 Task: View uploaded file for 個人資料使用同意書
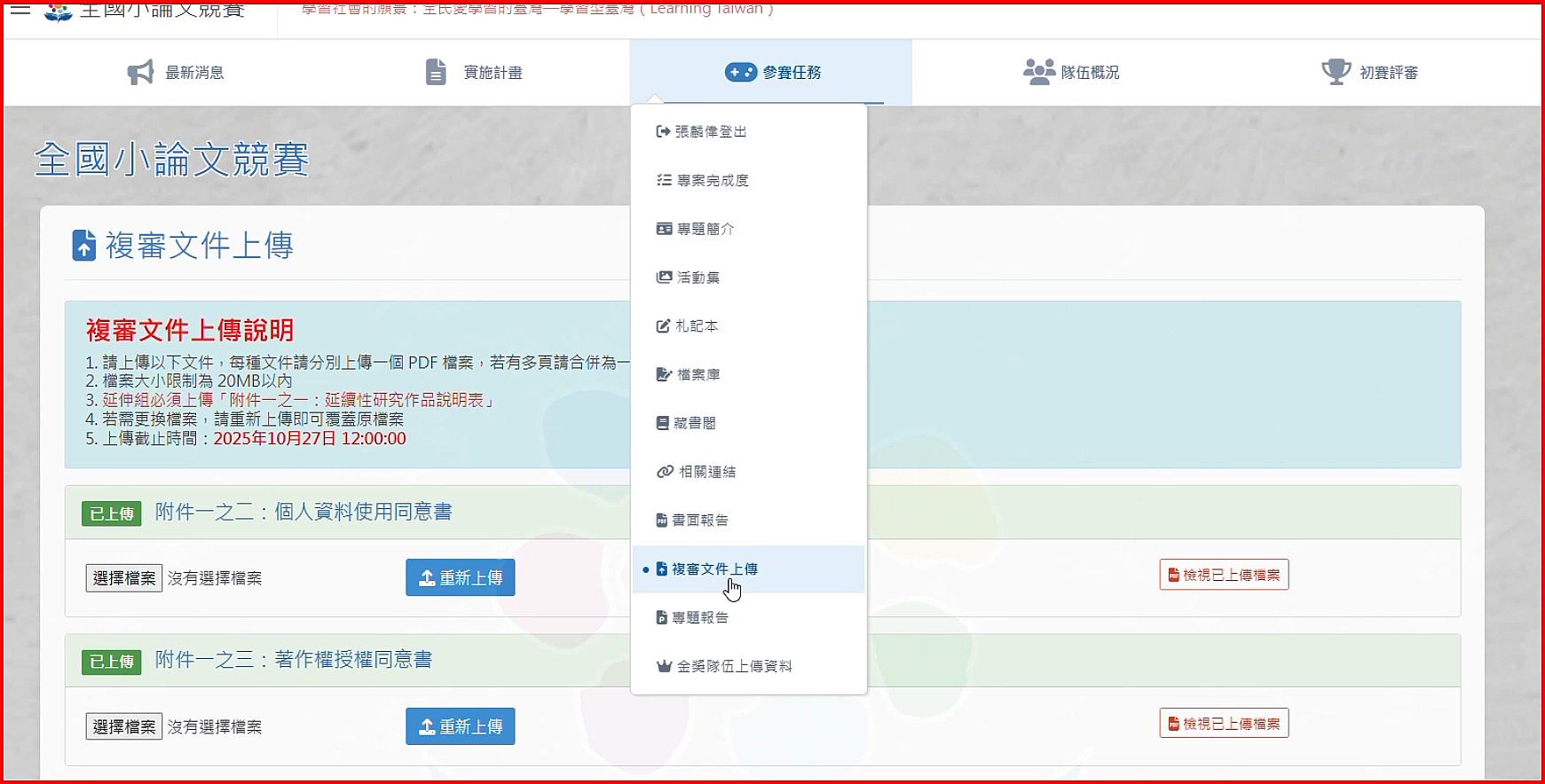1223,575
